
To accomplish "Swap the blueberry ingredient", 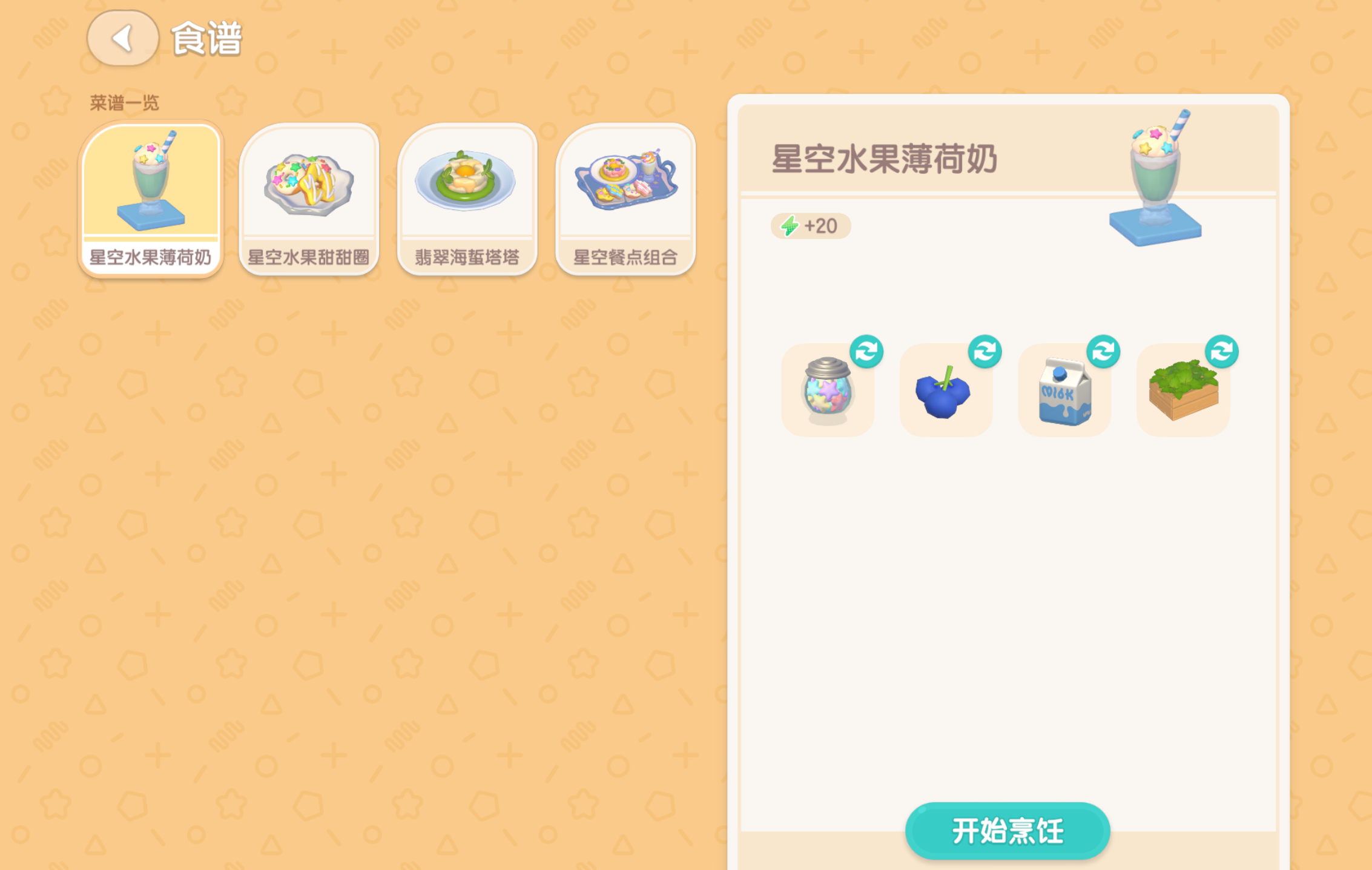I will click(x=984, y=351).
